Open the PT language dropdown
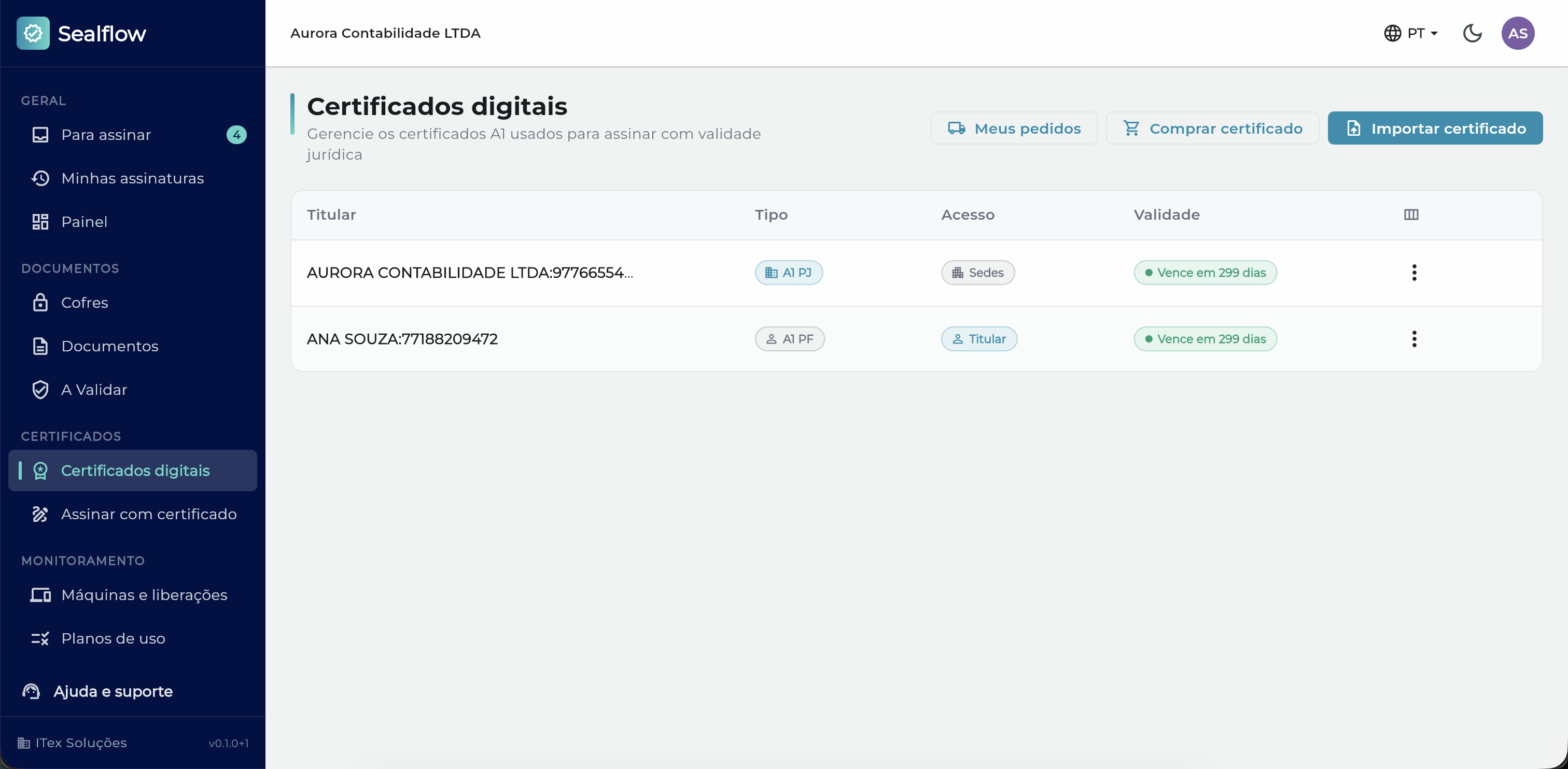Viewport: 1568px width, 769px height. coord(1410,33)
